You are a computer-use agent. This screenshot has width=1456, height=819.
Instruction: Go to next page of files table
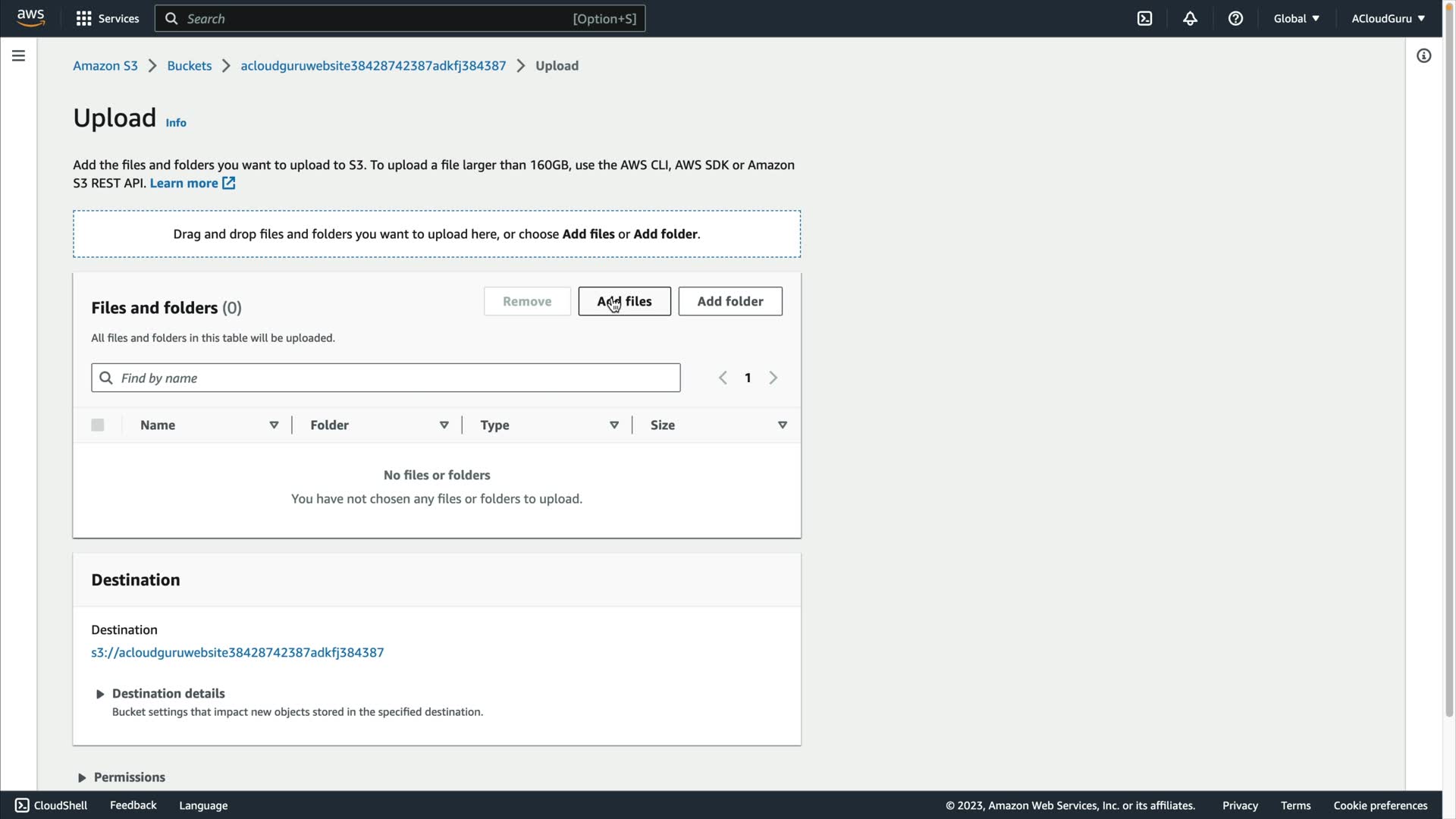coord(773,378)
